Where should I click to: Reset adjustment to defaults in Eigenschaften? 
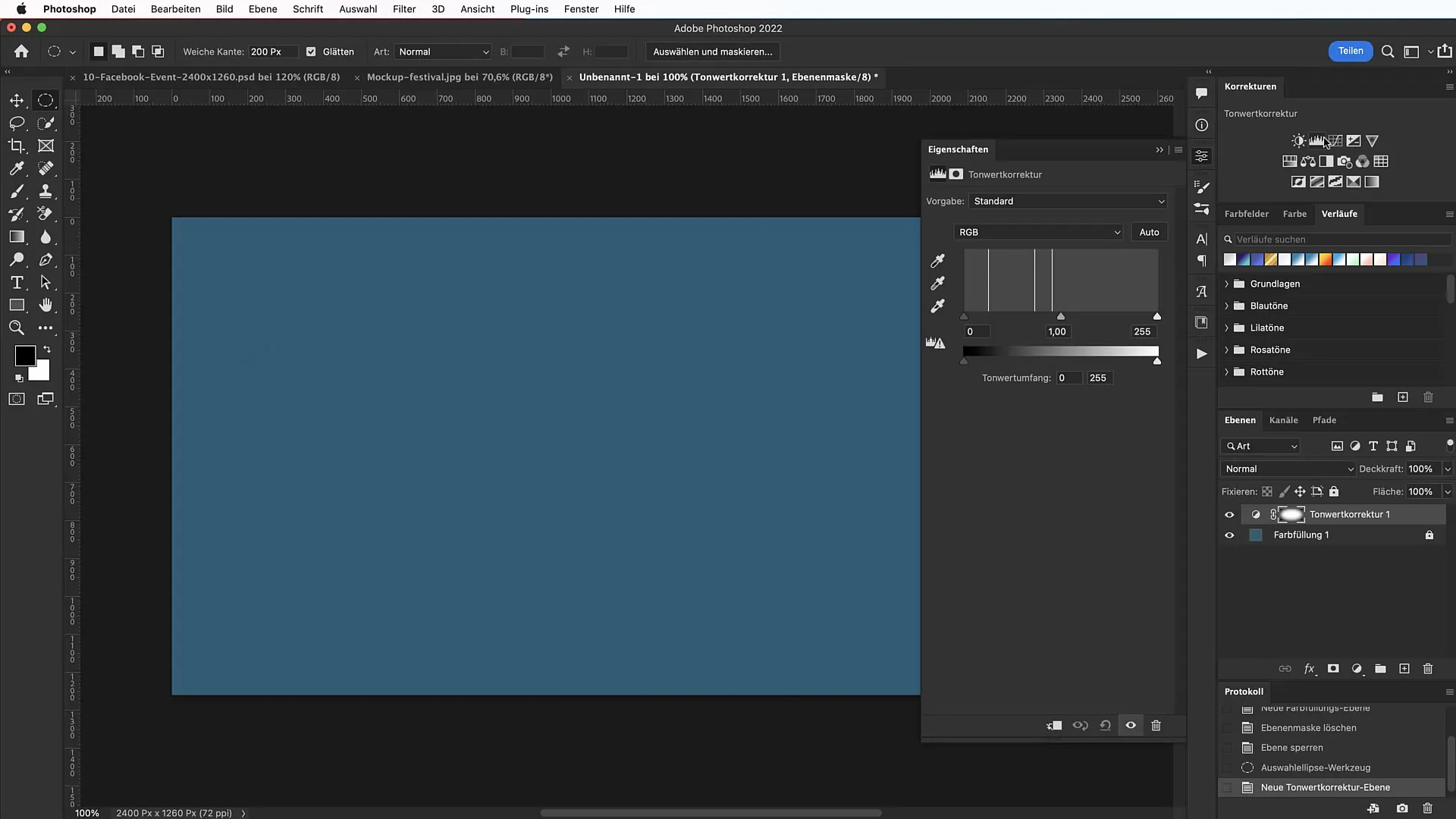(1106, 726)
